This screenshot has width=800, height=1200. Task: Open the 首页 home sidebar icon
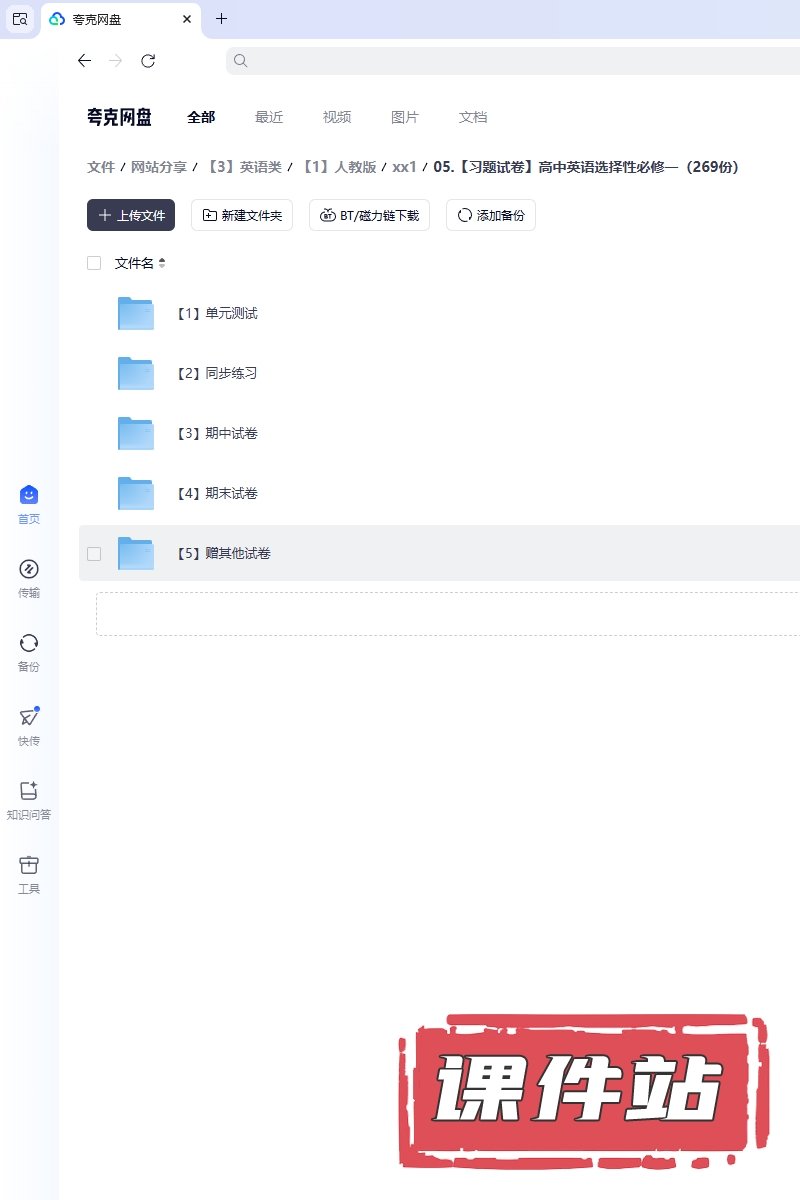point(29,495)
